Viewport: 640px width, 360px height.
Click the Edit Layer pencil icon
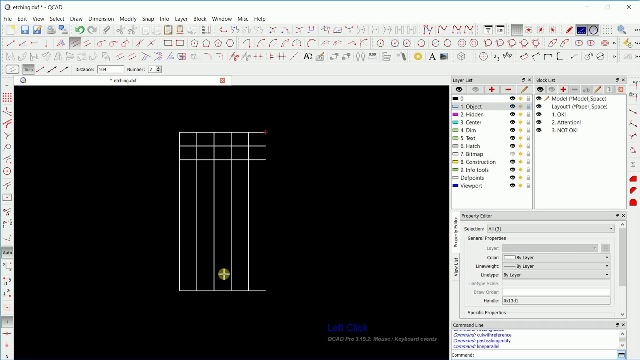(524, 89)
